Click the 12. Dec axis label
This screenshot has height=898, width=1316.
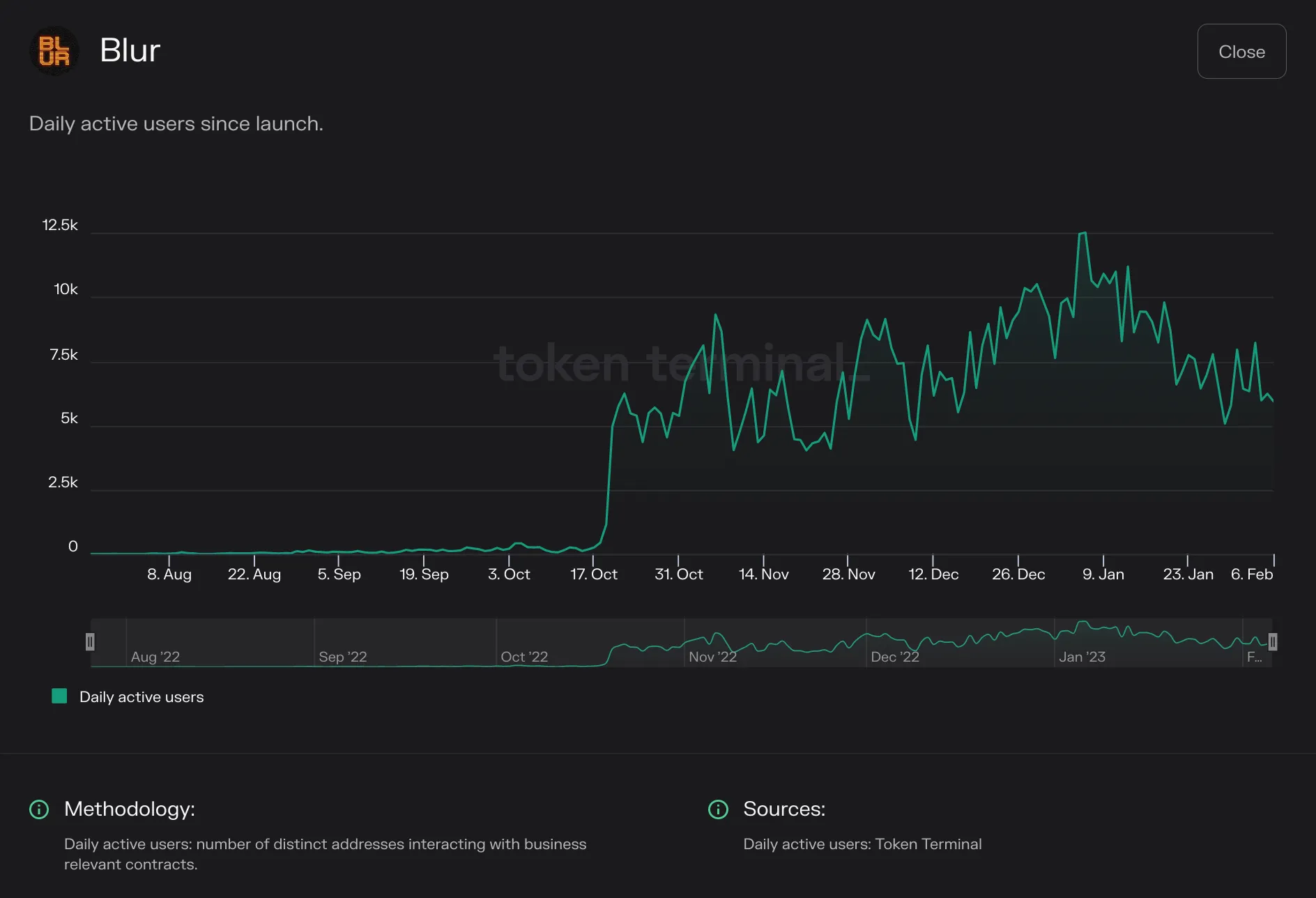coord(933,574)
